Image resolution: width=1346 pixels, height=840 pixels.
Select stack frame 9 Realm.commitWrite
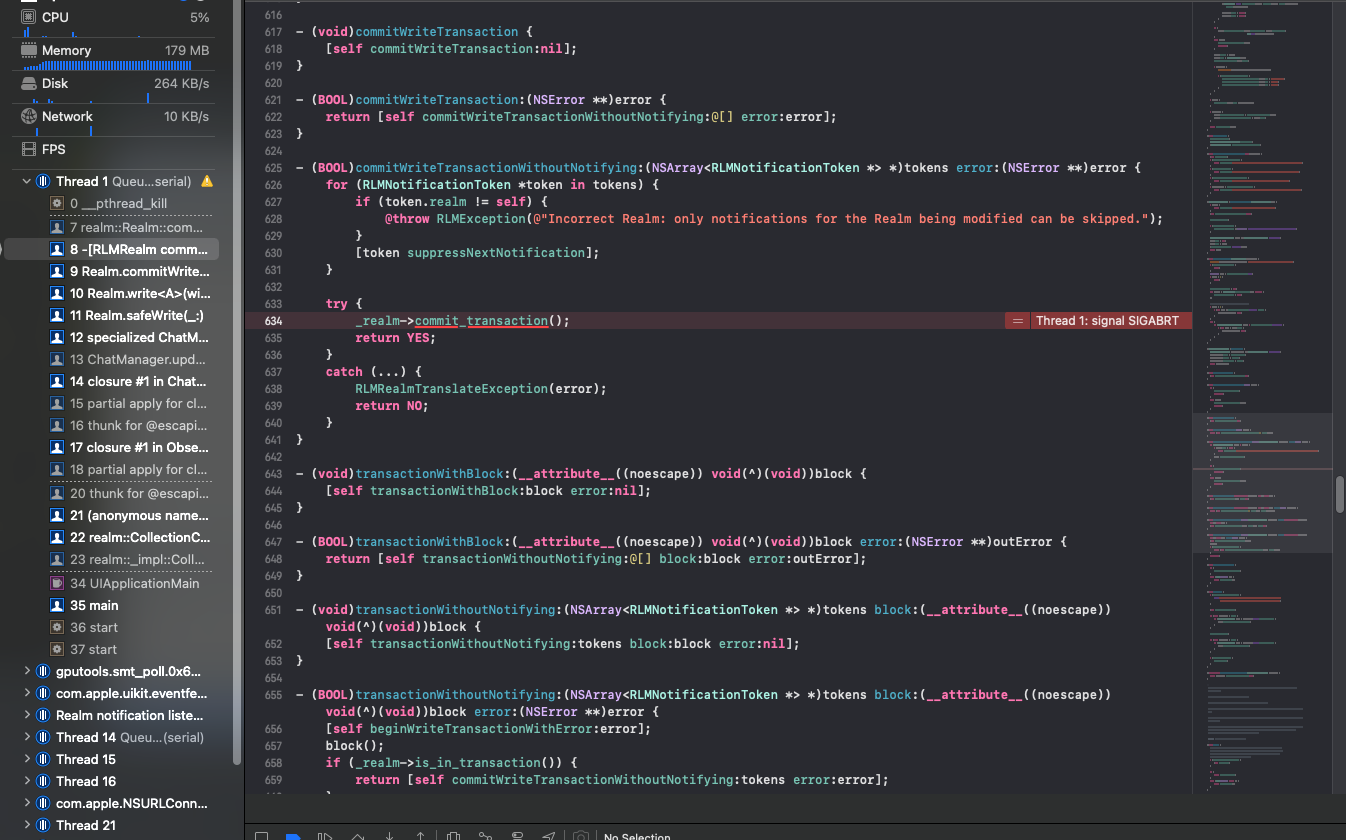pos(112,271)
